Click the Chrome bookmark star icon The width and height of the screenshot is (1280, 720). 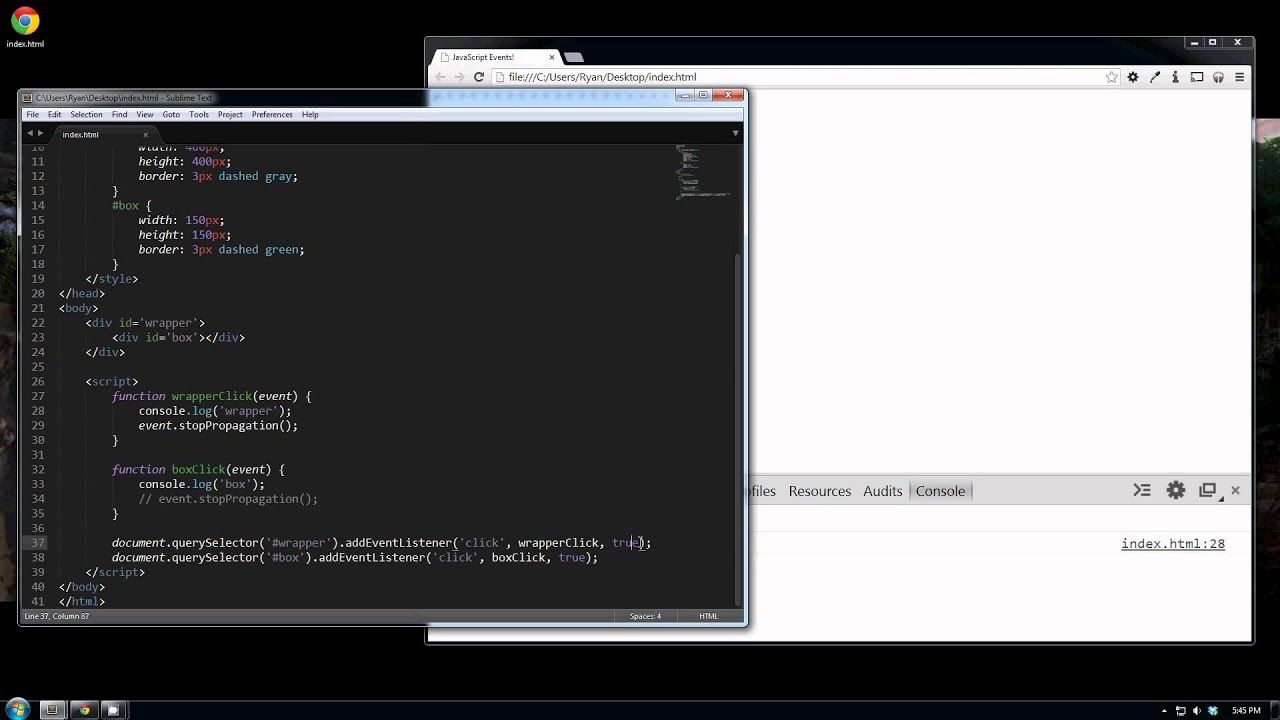(1111, 77)
